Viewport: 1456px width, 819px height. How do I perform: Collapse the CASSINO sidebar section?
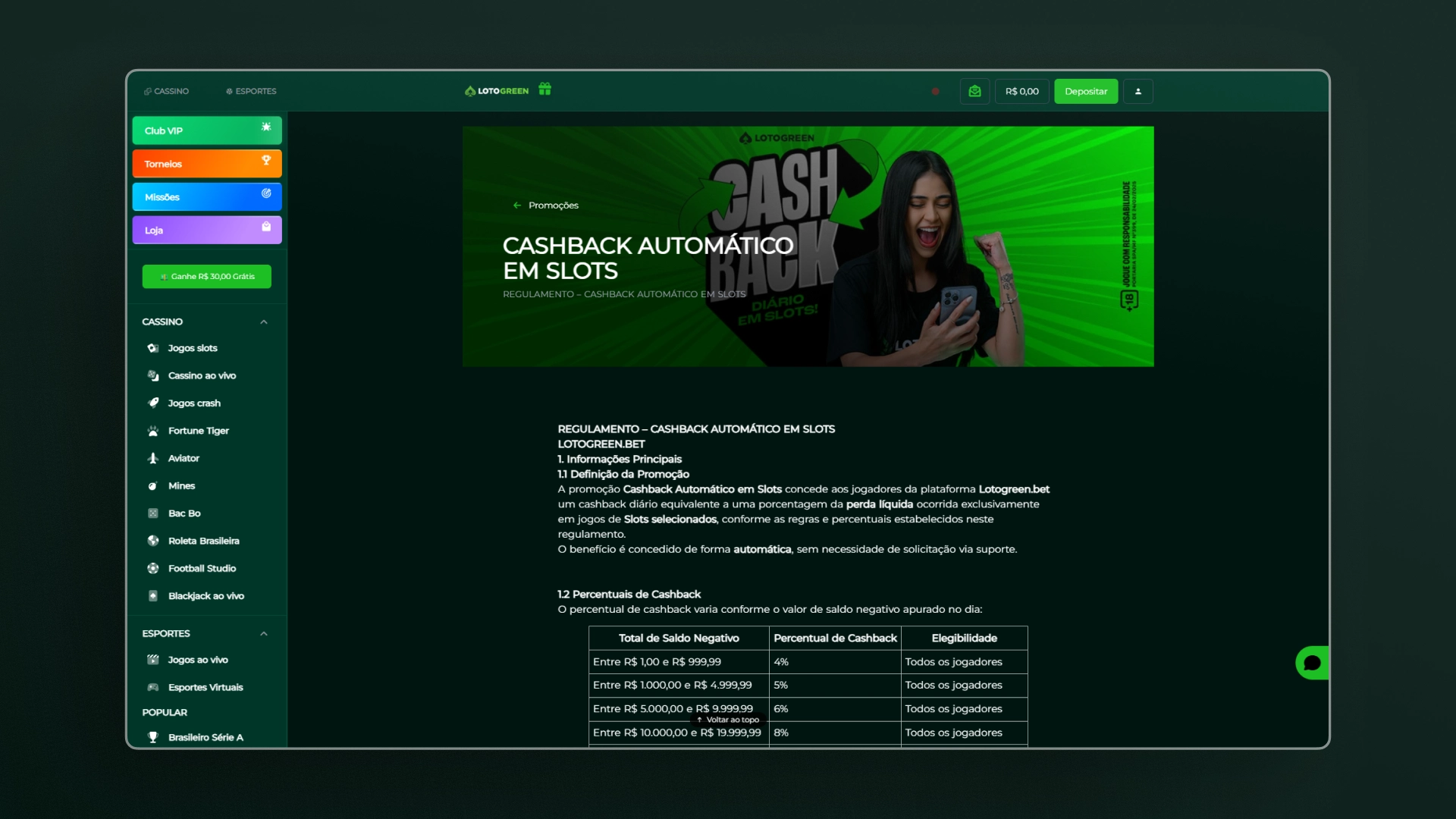tap(264, 322)
